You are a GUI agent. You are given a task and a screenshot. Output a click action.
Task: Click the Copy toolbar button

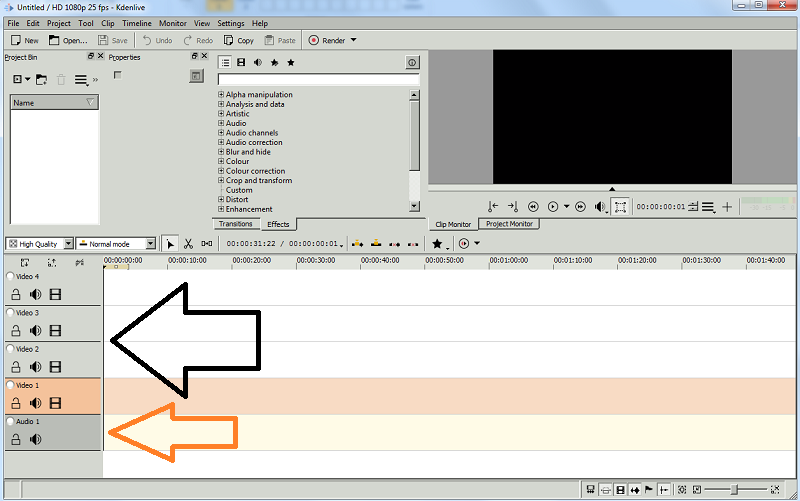point(239,40)
